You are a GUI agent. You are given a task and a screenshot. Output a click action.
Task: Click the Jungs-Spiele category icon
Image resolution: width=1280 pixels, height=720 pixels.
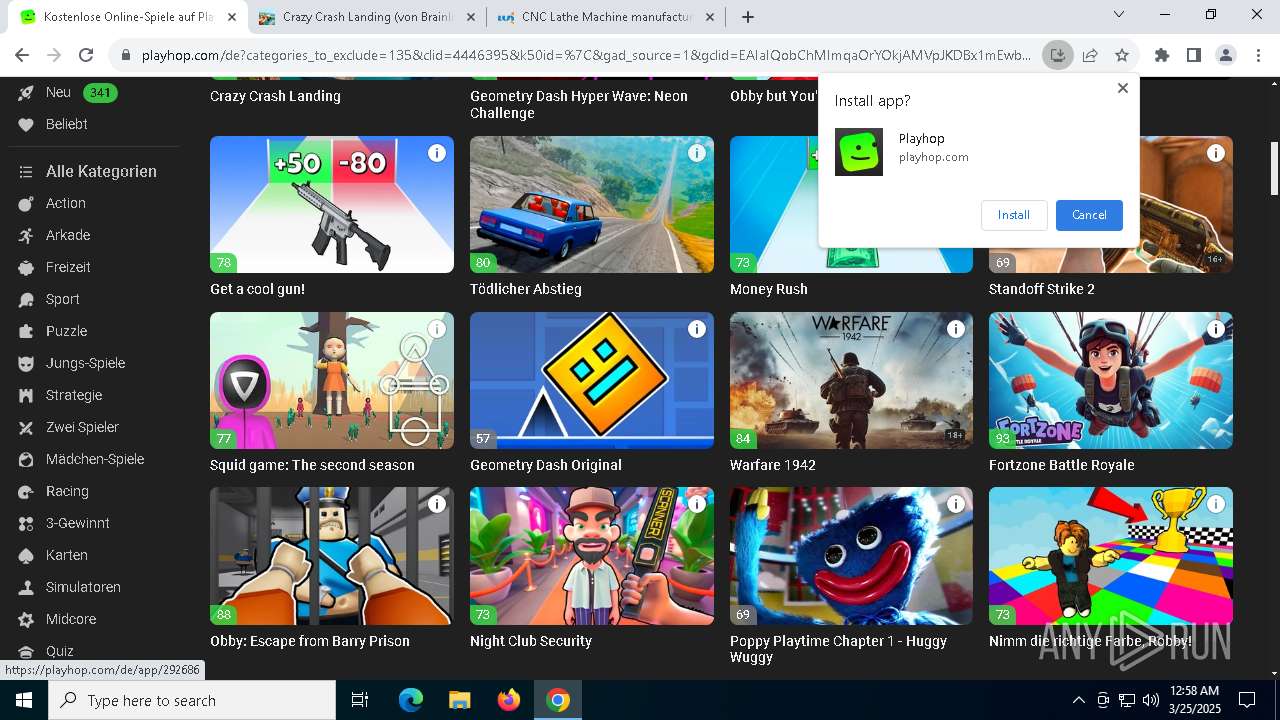click(26, 363)
